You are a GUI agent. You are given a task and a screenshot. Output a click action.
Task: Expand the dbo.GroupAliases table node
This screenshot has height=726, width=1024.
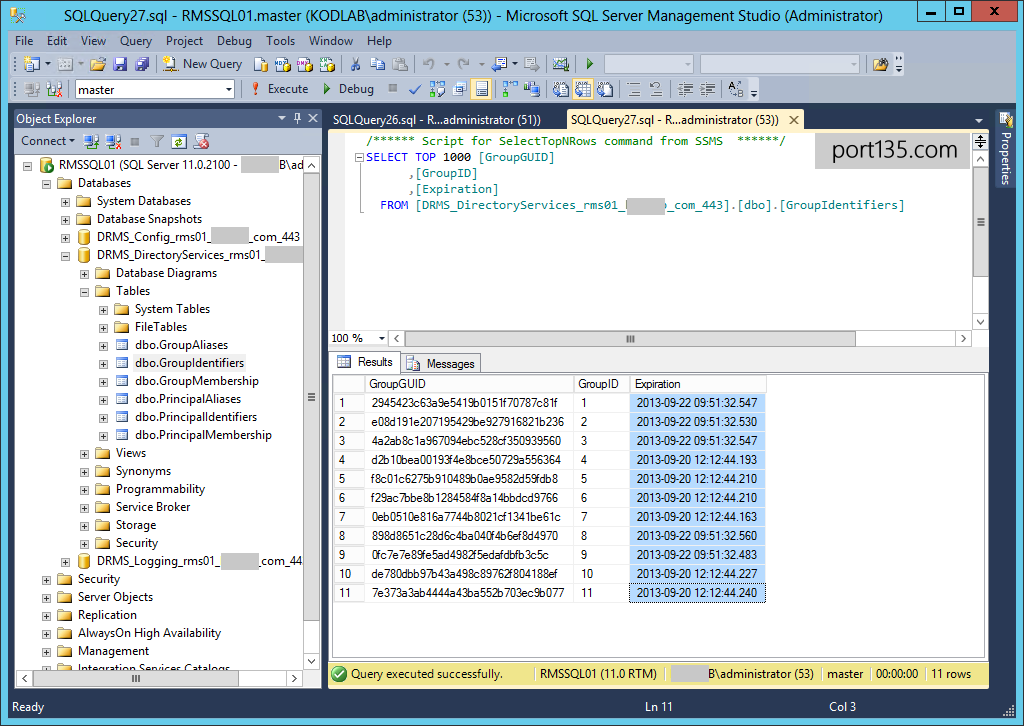[104, 345]
